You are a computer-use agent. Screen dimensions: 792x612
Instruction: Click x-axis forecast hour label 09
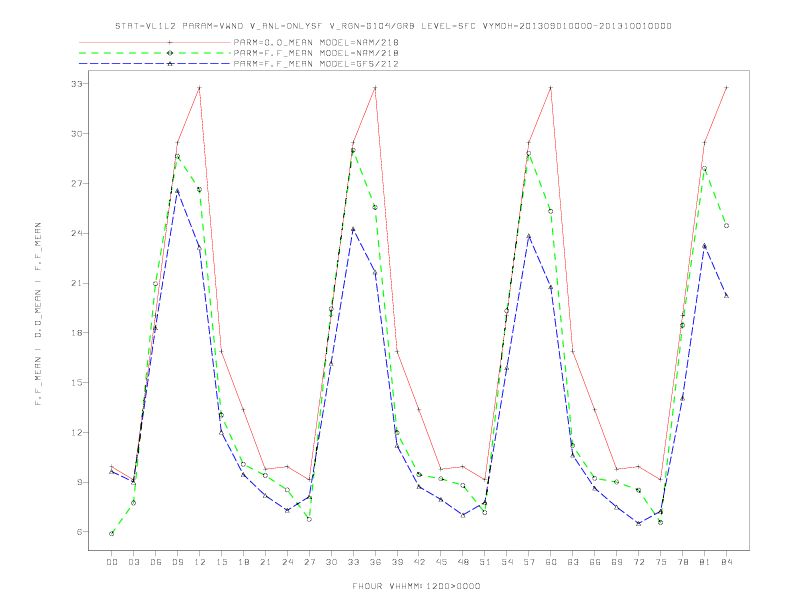tap(177, 562)
